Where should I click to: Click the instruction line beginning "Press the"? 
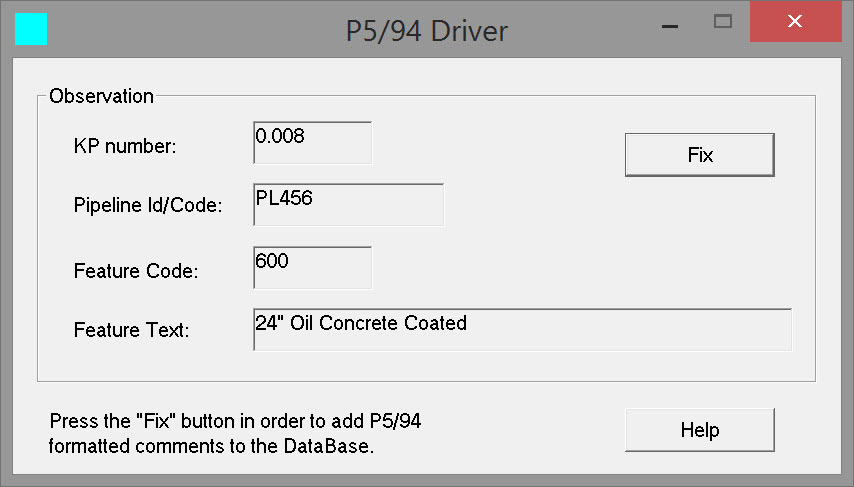point(235,421)
